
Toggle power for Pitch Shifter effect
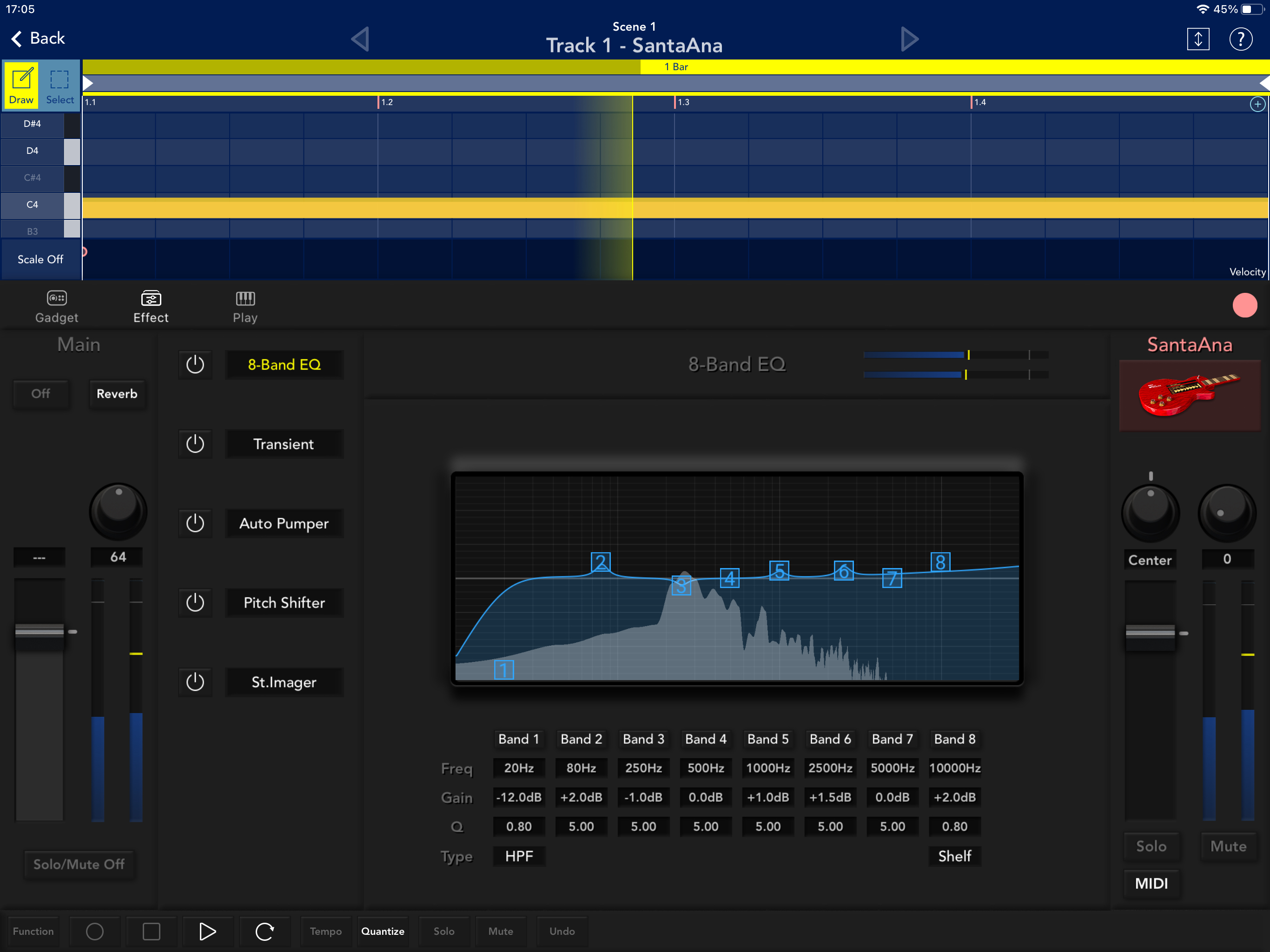click(x=195, y=602)
